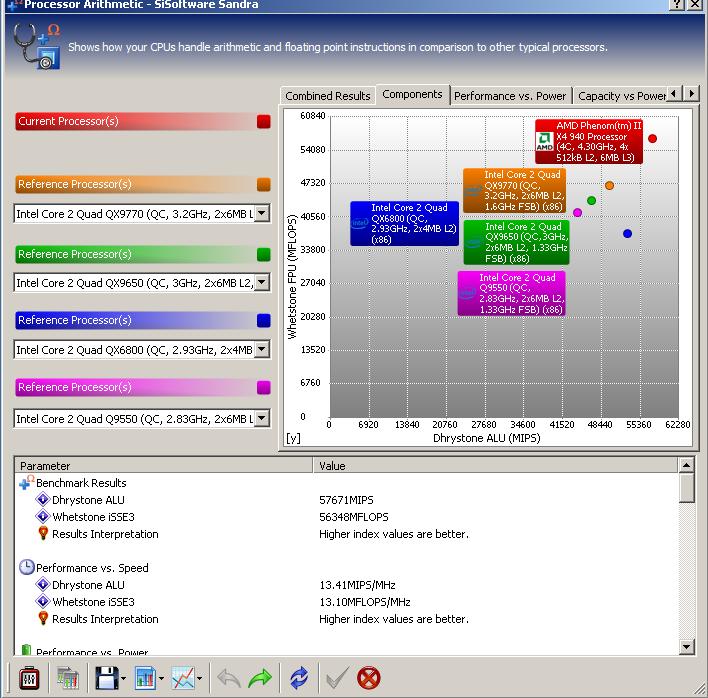The height and width of the screenshot is (698, 708).
Task: Click the grey back arrow icon
Action: click(x=228, y=678)
